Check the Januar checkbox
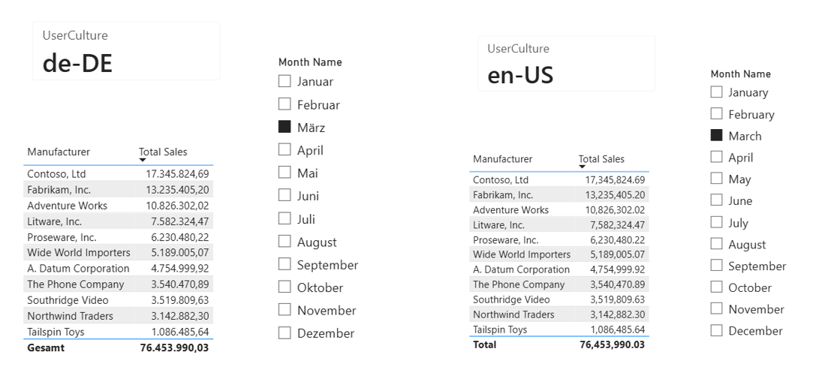Image resolution: width=825 pixels, height=388 pixels. click(x=285, y=81)
